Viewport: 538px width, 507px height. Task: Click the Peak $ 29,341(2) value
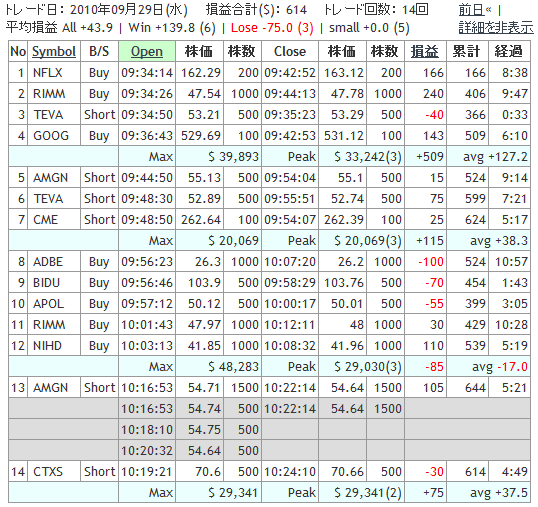coord(367,493)
